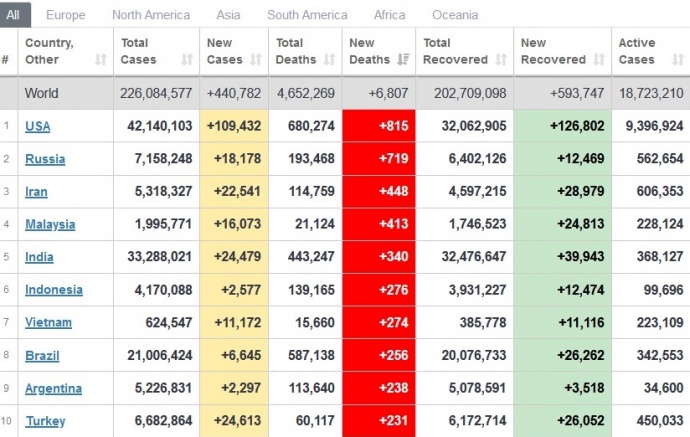Sort by Total Recovered arrows icon

coord(502,60)
